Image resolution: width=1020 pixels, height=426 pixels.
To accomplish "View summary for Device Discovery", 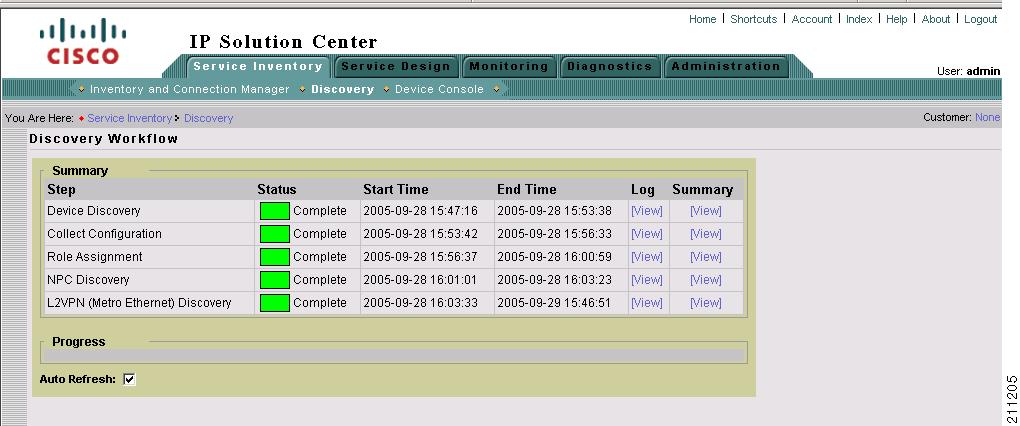I will (706, 211).
